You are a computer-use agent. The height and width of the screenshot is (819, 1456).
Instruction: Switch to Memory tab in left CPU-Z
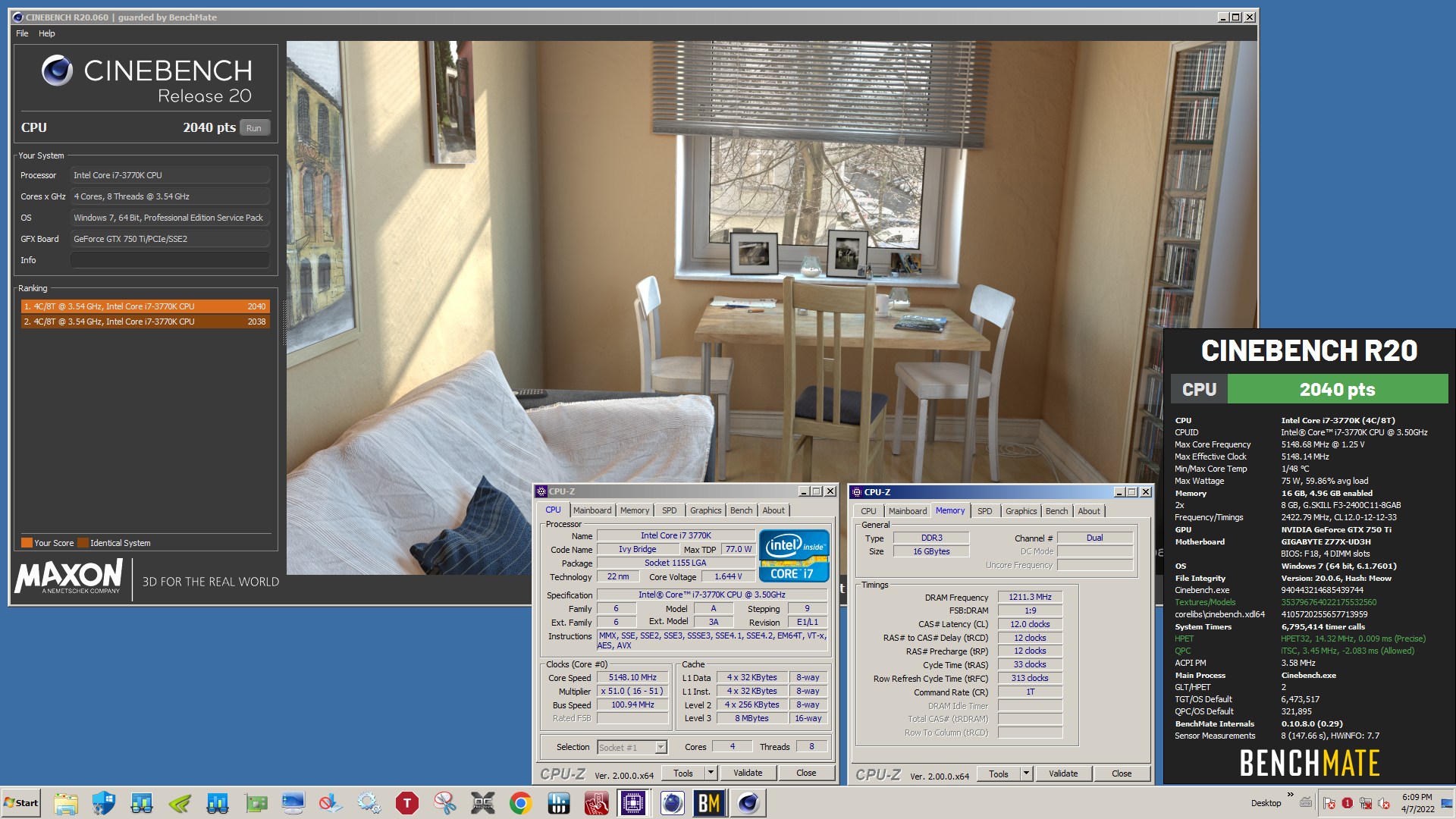(635, 510)
